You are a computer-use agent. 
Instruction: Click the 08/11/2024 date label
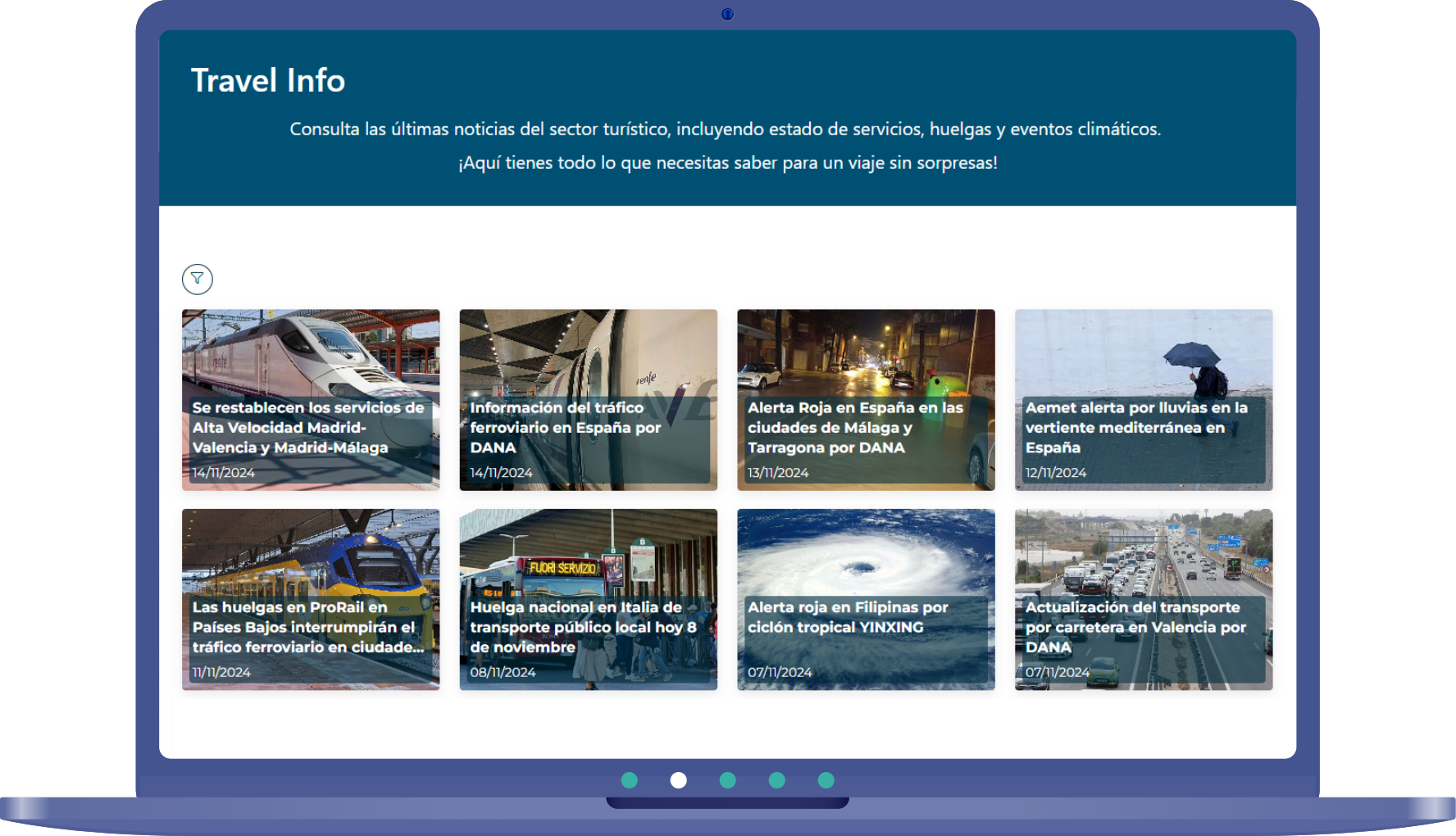click(503, 672)
